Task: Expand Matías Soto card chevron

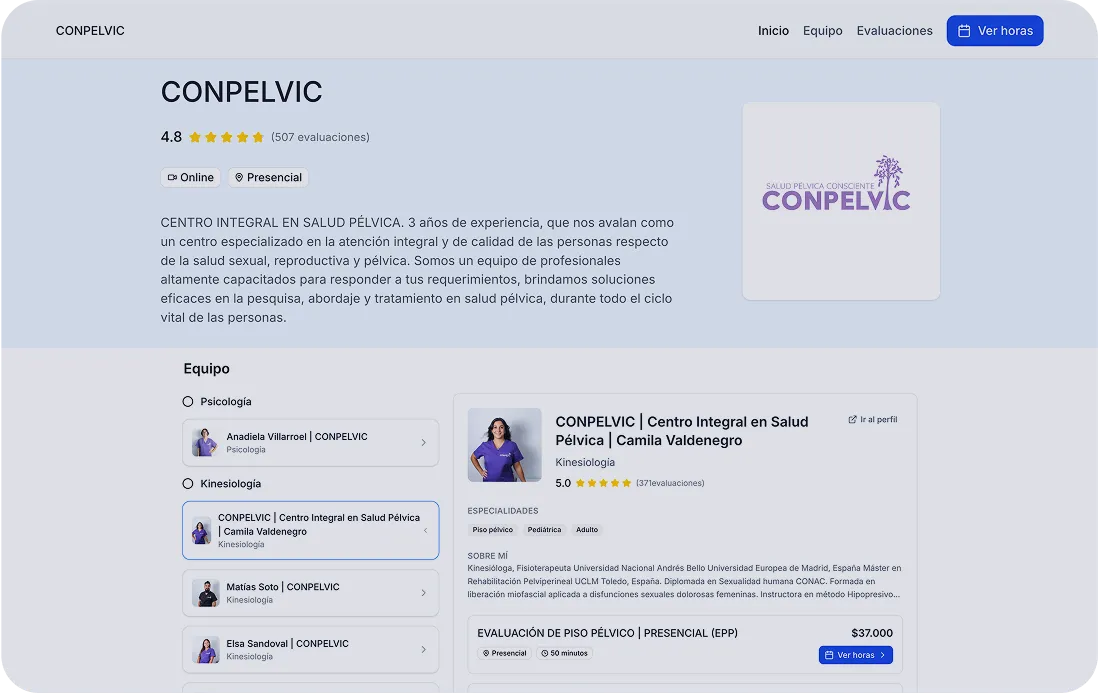Action: 424,593
